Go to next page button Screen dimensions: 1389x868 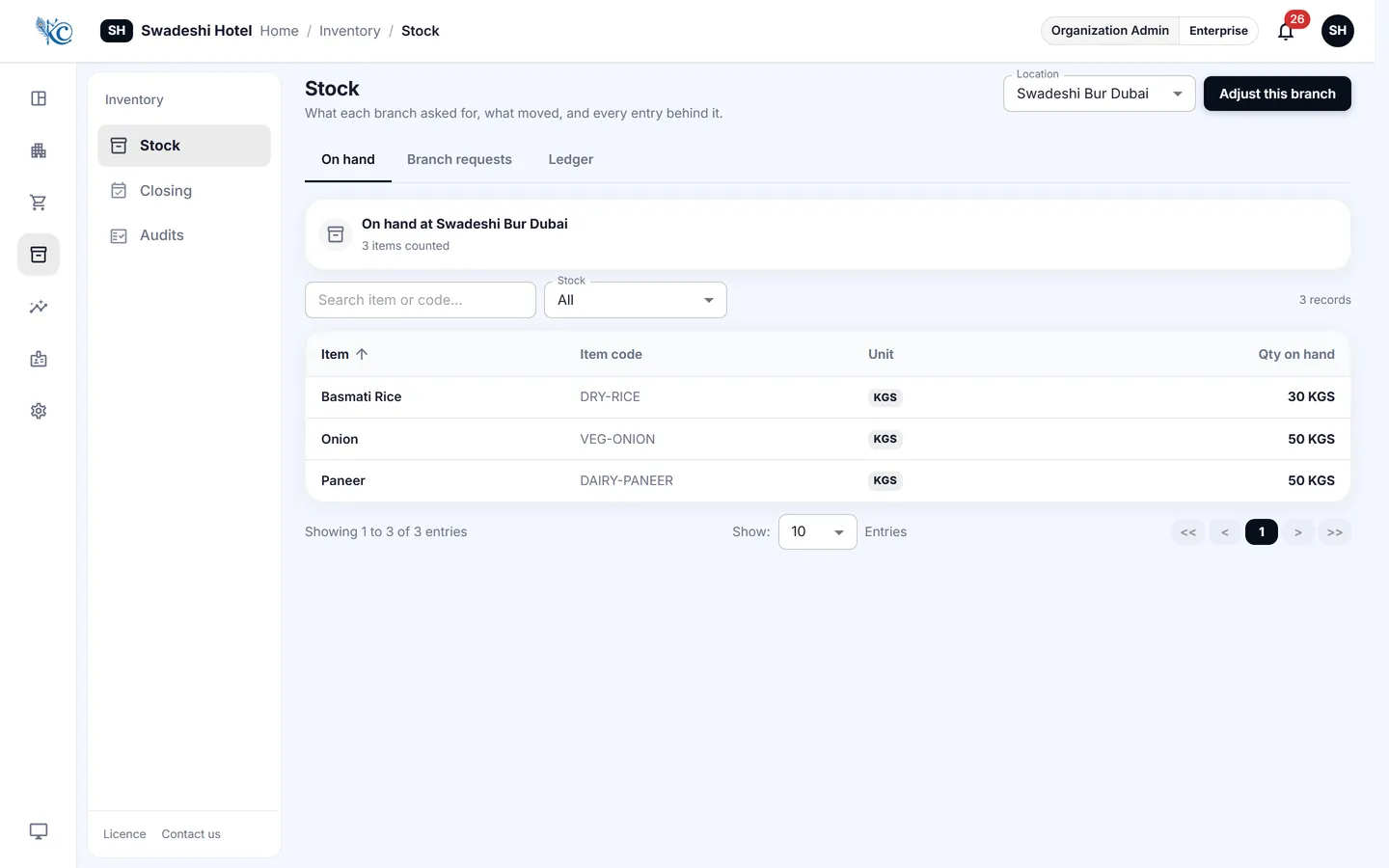pos(1298,532)
